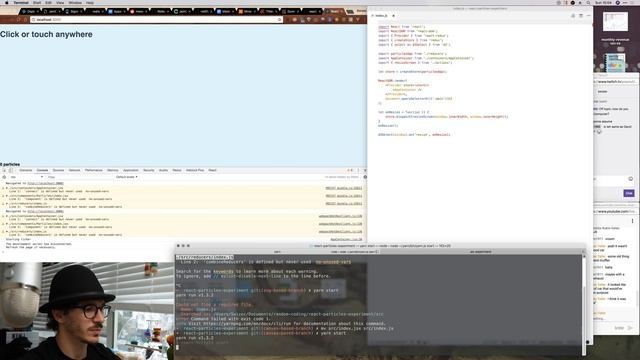Select the index.js tab in code editor

(381, 16)
